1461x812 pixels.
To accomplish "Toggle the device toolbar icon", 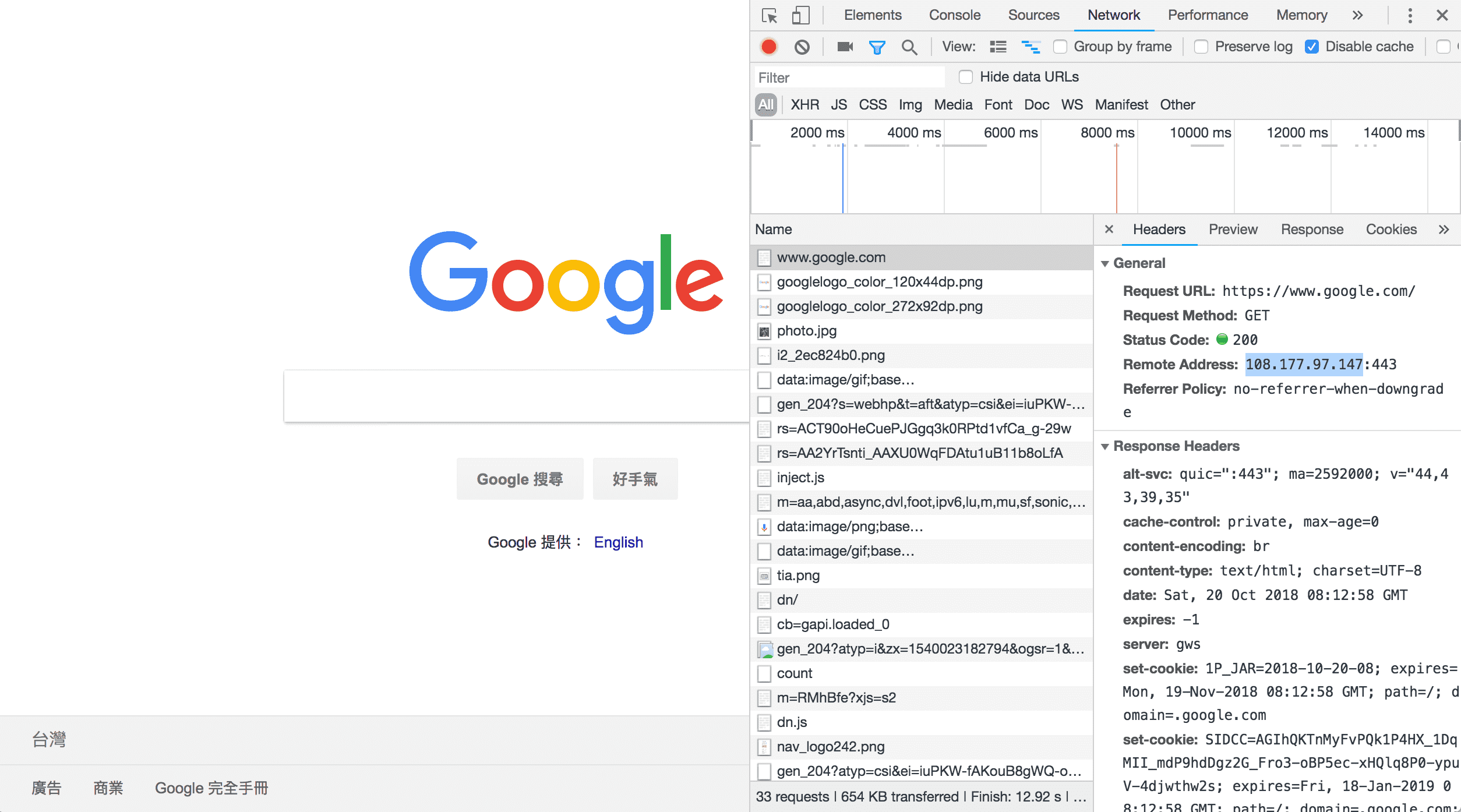I will point(800,15).
